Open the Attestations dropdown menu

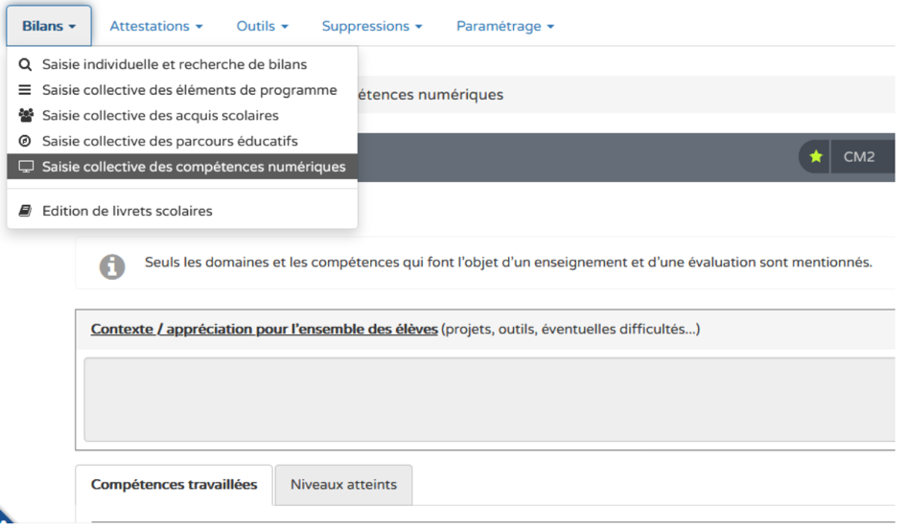tap(156, 26)
